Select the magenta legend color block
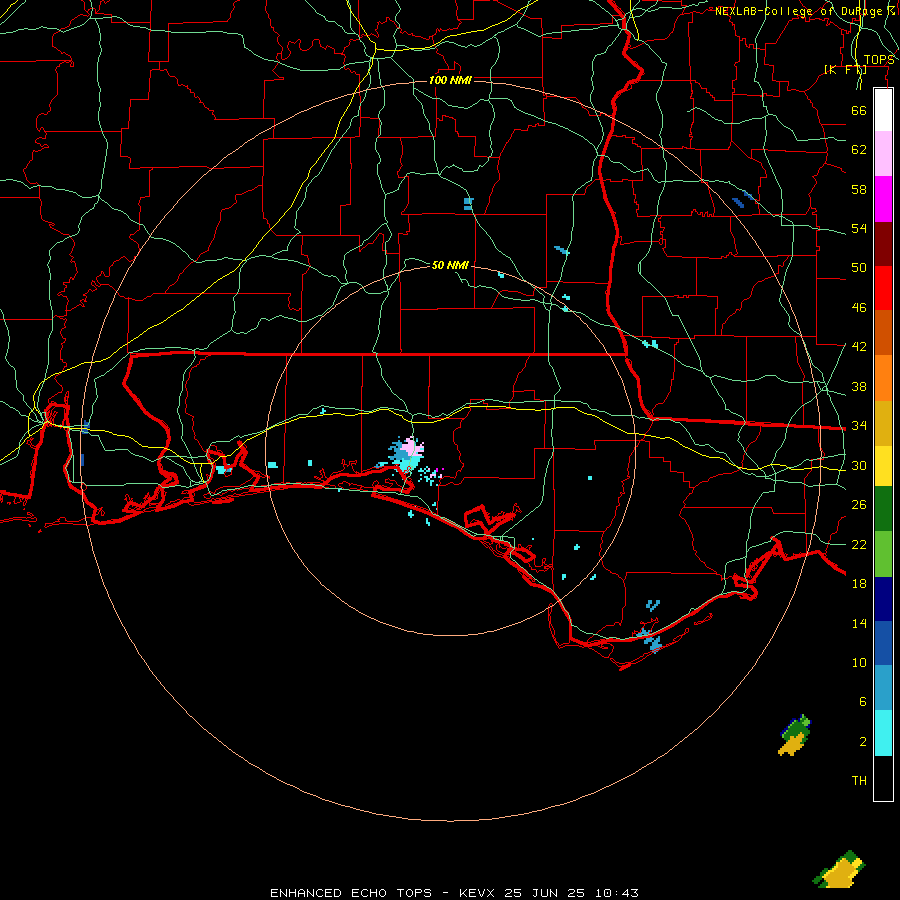Viewport: 900px width, 900px height. pos(883,199)
